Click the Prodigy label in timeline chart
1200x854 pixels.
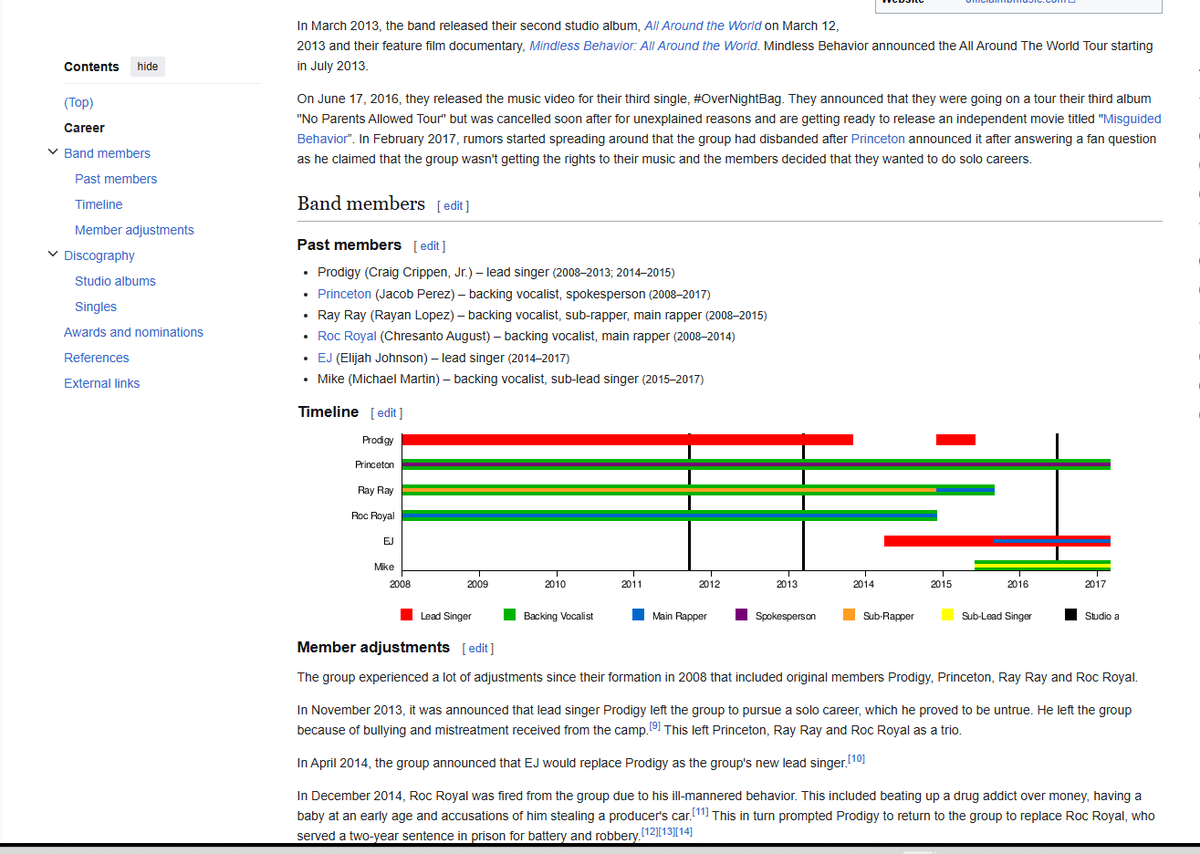click(378, 440)
